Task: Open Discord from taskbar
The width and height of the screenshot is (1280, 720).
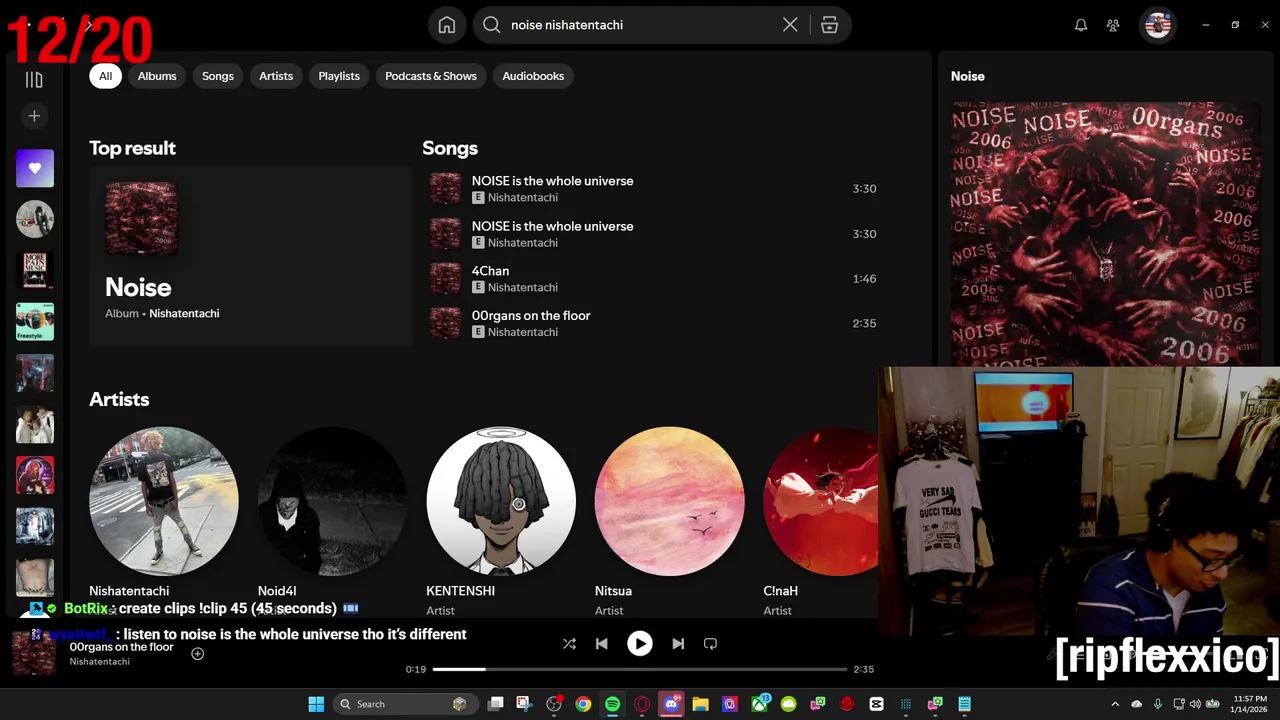Action: [x=672, y=704]
